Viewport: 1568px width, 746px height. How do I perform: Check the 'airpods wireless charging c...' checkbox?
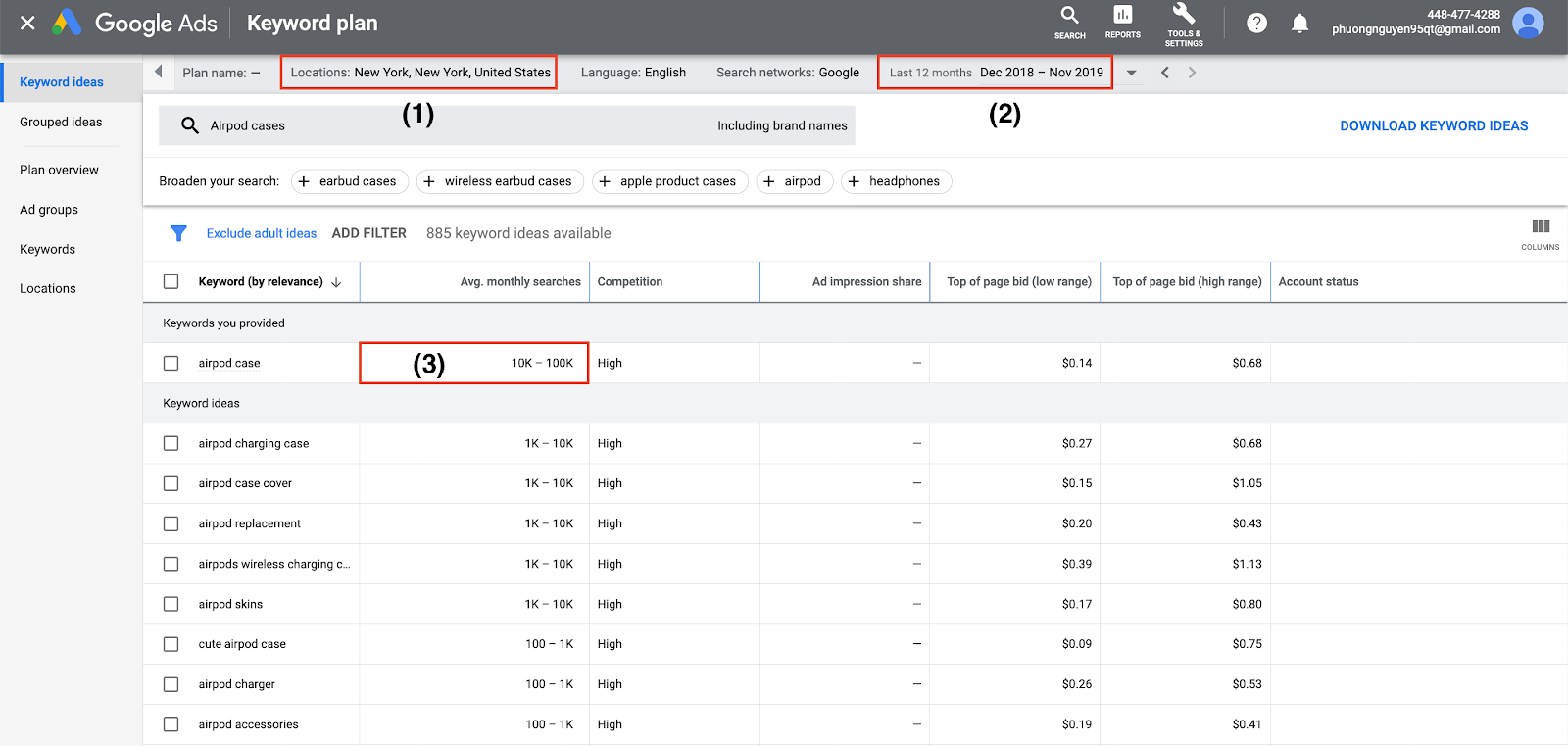pos(171,565)
